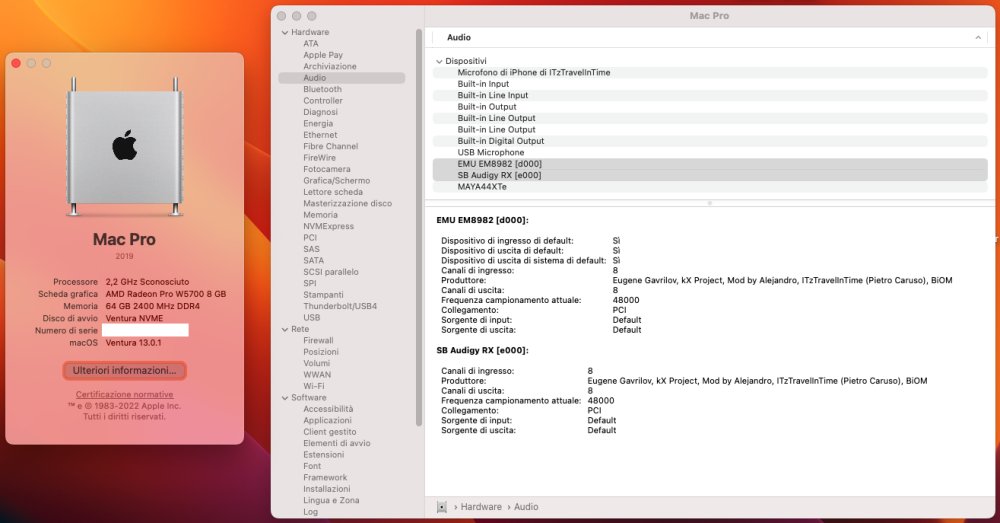1000x523 pixels.
Task: Select NVMExpress in the sidebar
Action: coord(328,227)
